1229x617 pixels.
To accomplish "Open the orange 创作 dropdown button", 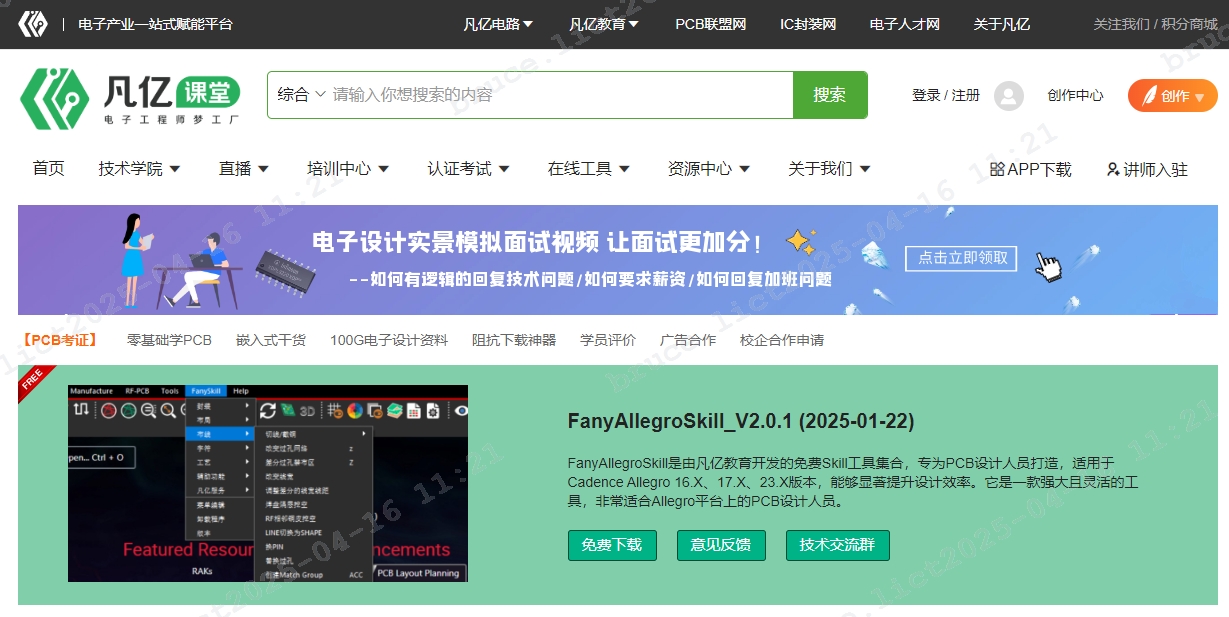I will tap(1172, 96).
